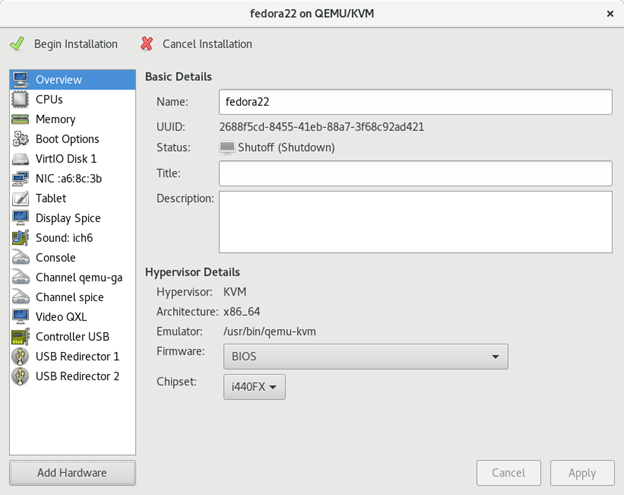
Task: Open the Chipset i440FX dropdown
Action: coord(254,387)
